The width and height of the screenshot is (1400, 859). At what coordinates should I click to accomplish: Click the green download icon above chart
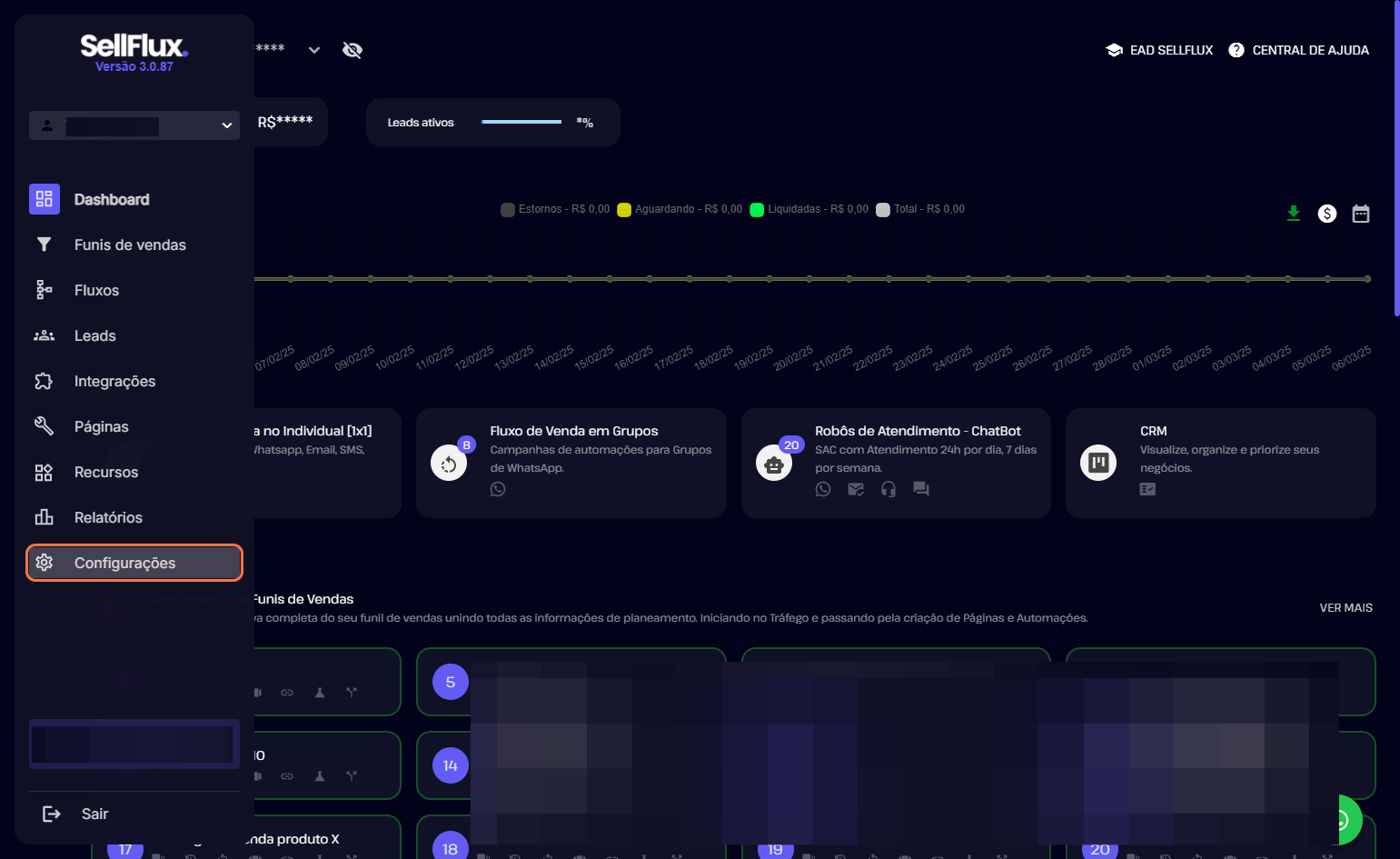pyautogui.click(x=1293, y=214)
